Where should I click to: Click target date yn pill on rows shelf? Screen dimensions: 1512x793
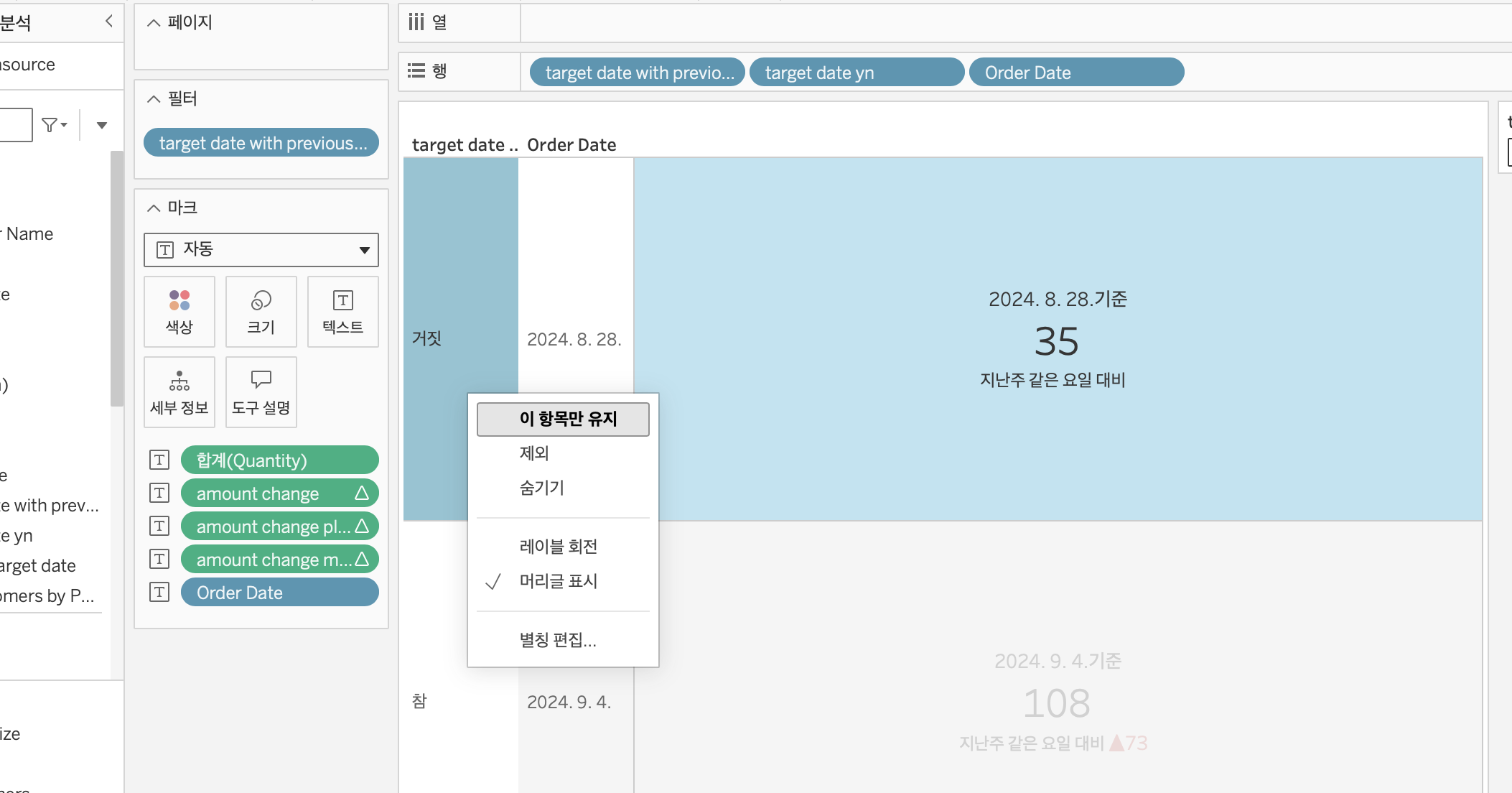point(856,73)
